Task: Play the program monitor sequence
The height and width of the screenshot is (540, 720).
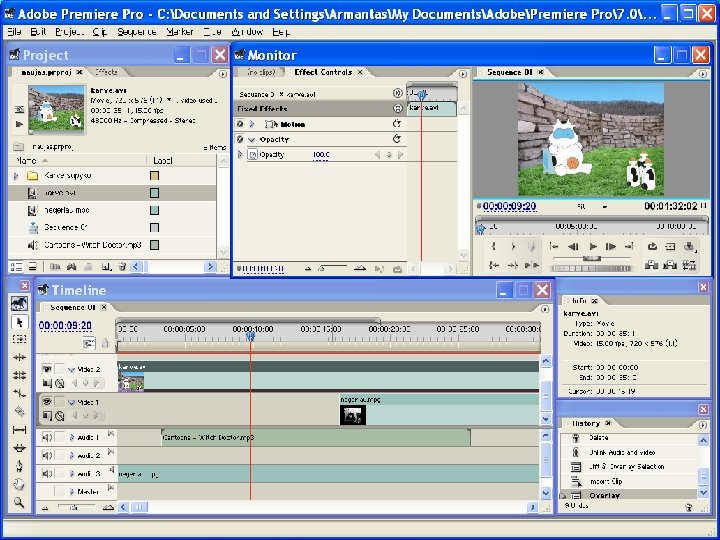Action: click(593, 247)
